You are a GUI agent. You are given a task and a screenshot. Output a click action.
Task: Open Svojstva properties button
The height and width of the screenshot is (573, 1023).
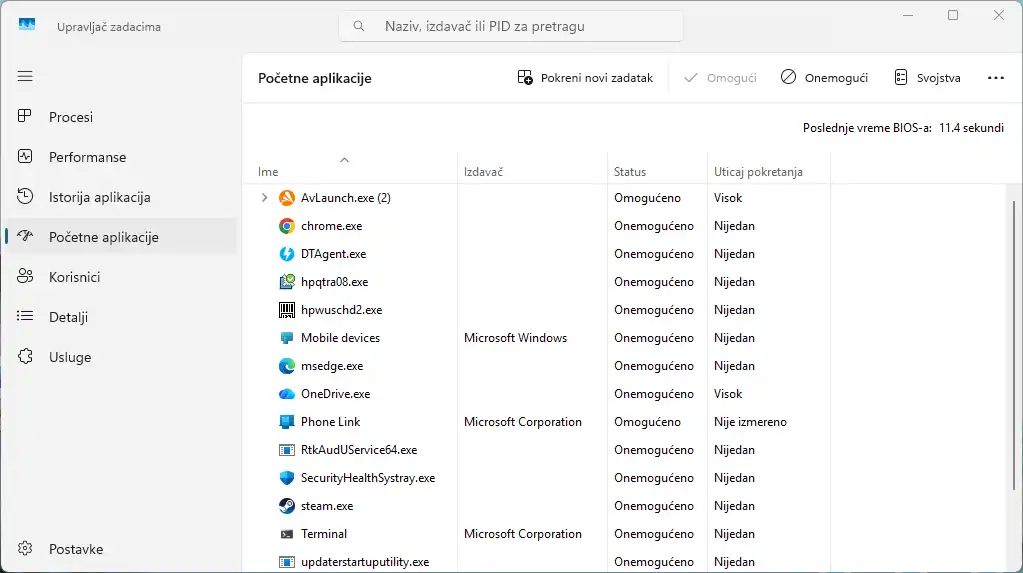point(927,78)
